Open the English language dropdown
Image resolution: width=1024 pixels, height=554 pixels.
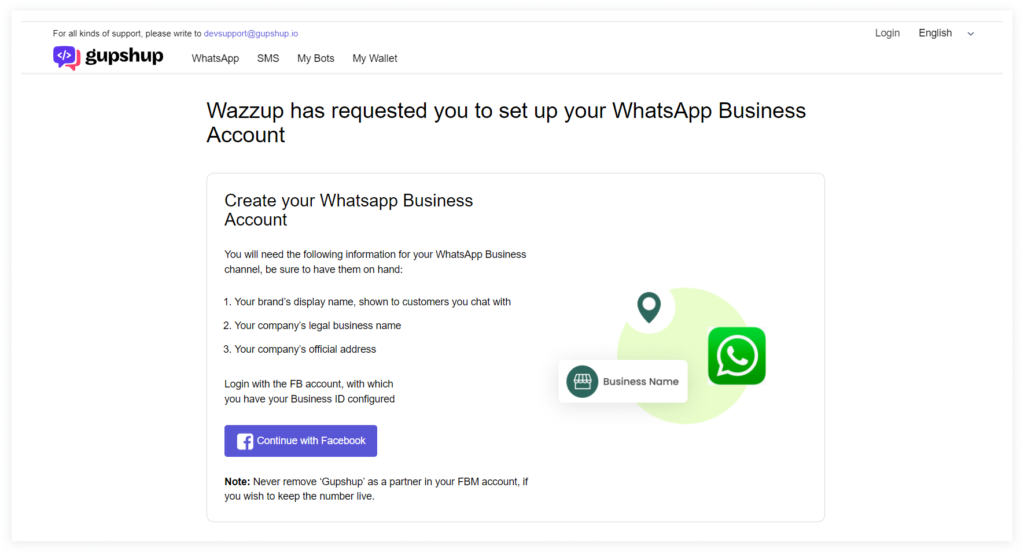[935, 33]
